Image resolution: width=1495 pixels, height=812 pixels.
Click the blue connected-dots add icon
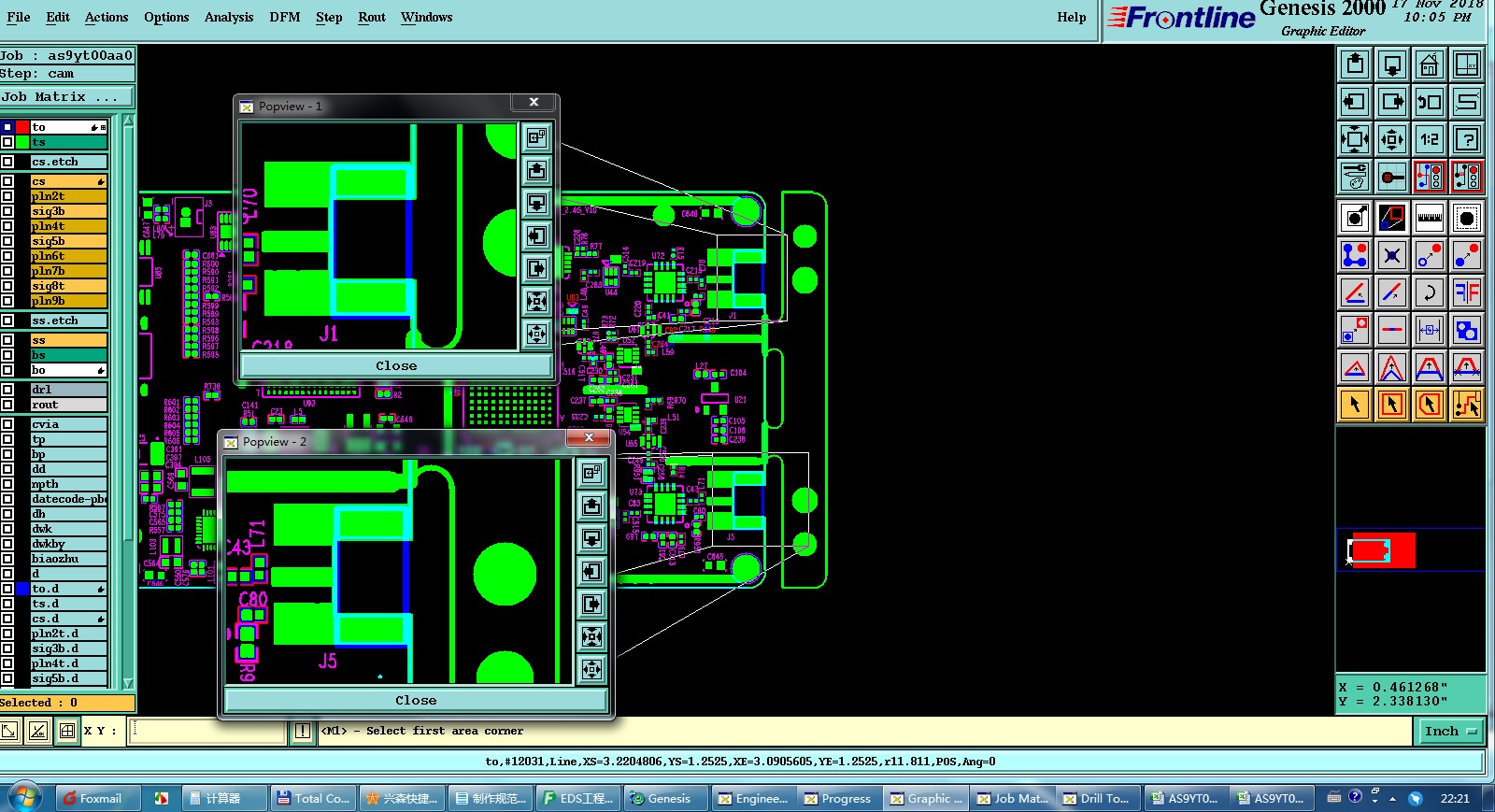click(x=1355, y=255)
